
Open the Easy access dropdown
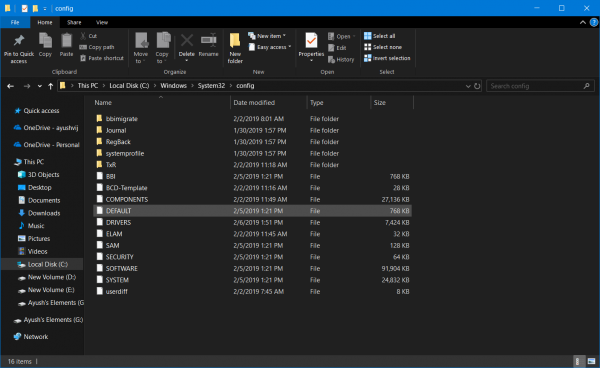pyautogui.click(x=270, y=47)
